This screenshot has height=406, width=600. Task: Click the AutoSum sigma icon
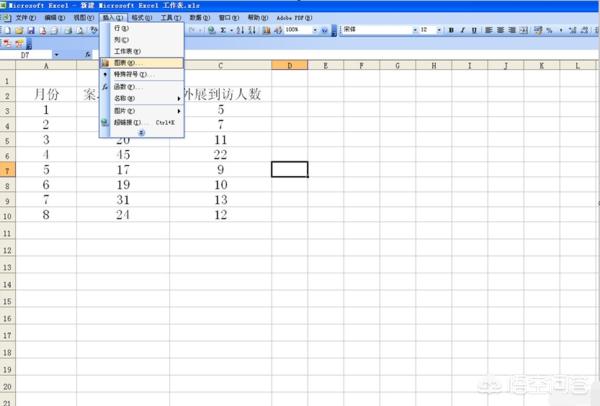point(223,30)
